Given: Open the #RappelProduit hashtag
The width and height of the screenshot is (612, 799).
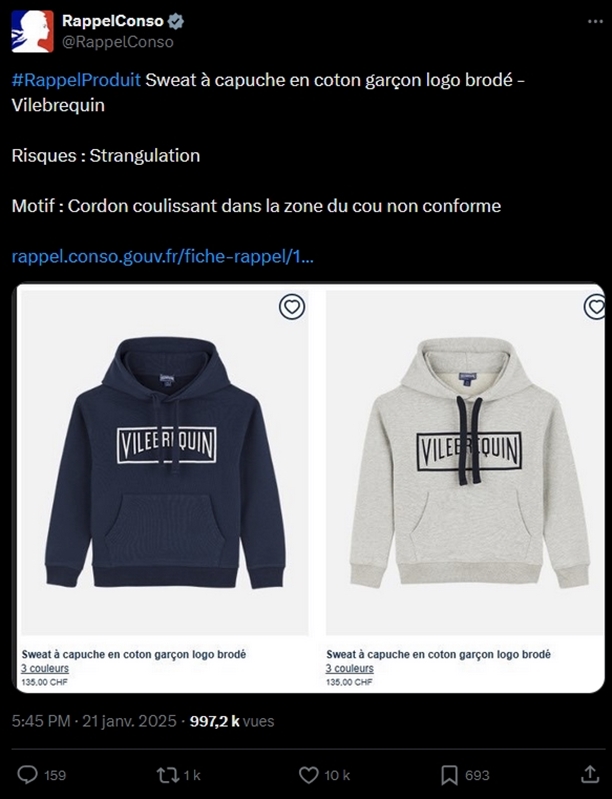Looking at the screenshot, I should point(76,80).
